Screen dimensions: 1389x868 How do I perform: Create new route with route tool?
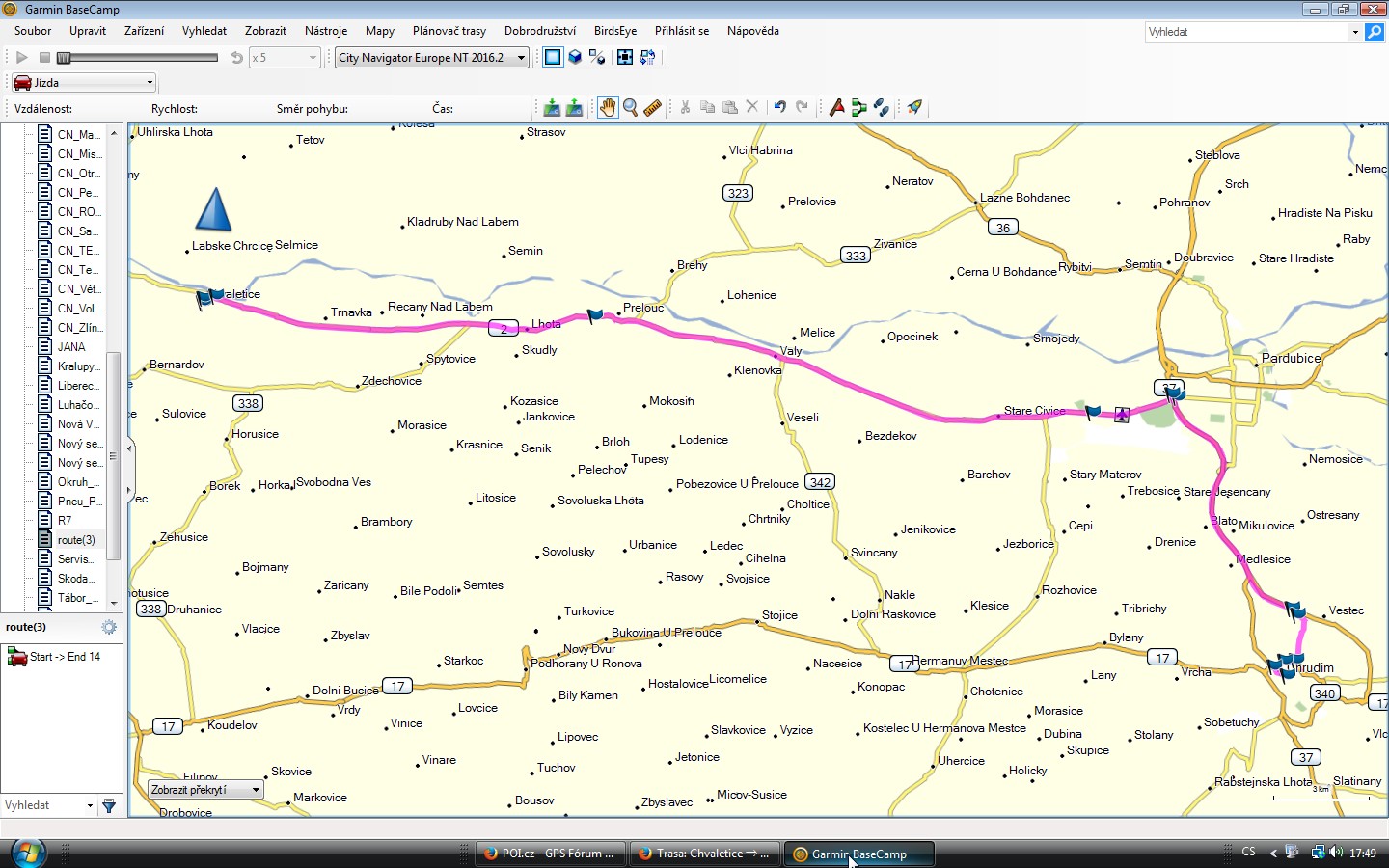pyautogui.click(x=858, y=107)
